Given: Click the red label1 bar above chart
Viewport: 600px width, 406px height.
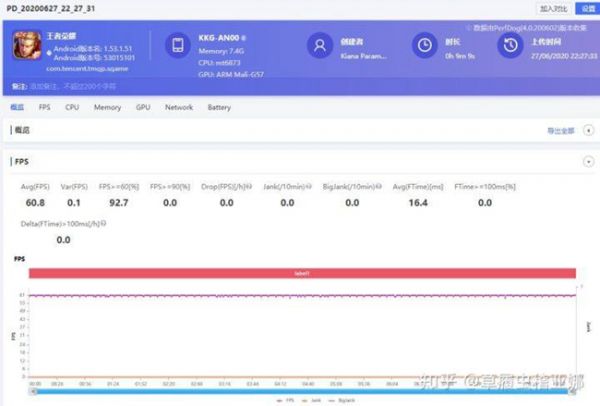Looking at the screenshot, I should pyautogui.click(x=302, y=273).
